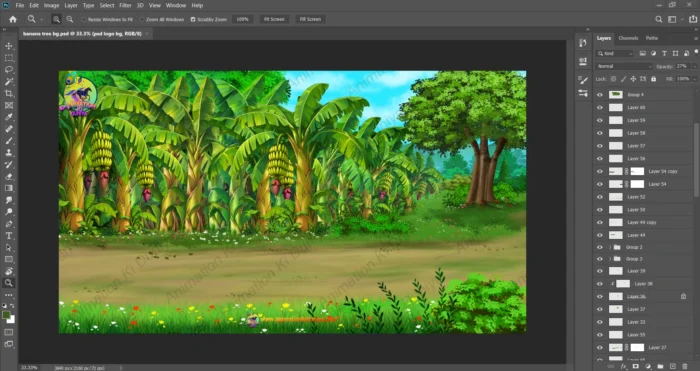Hide Layer 37 using its eye icon
The width and height of the screenshot is (700, 371).
click(600, 309)
